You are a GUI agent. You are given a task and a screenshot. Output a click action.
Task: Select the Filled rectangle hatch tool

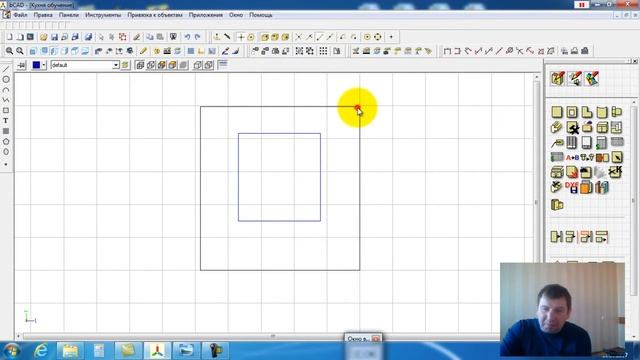coord(6,131)
